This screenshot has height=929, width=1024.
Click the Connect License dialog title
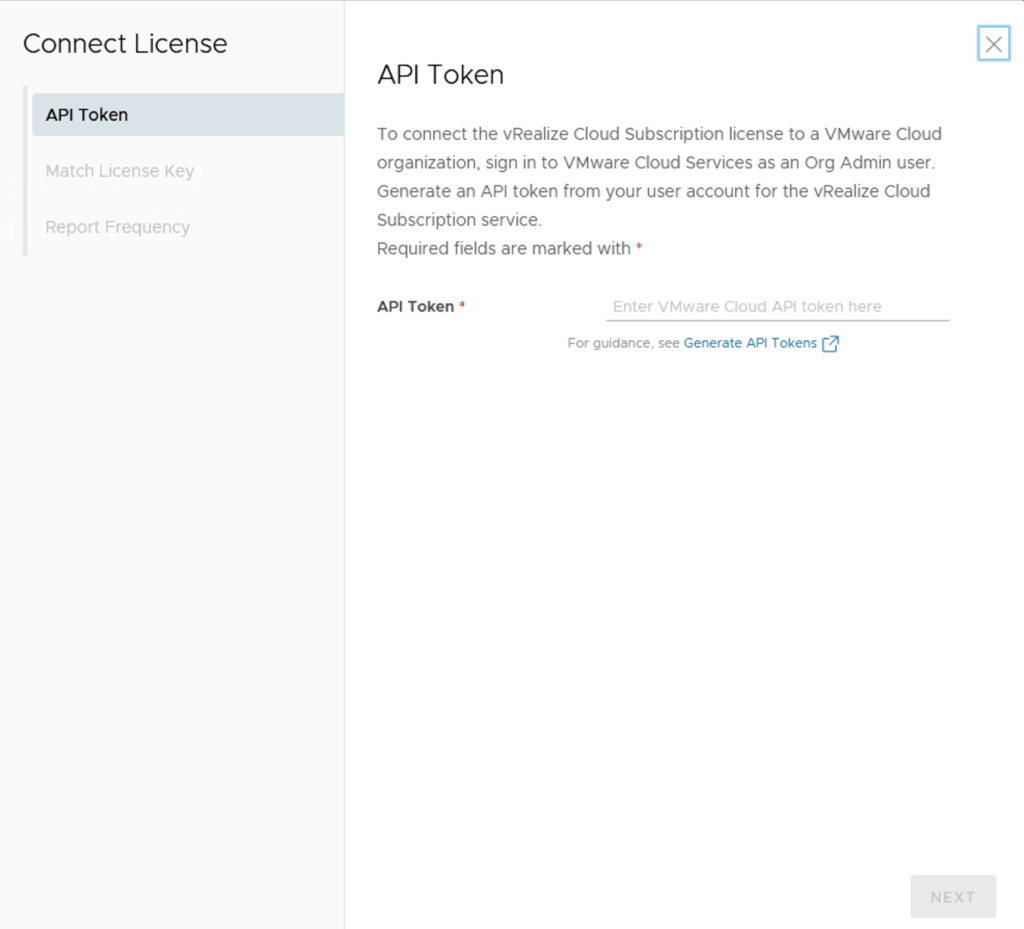(125, 44)
